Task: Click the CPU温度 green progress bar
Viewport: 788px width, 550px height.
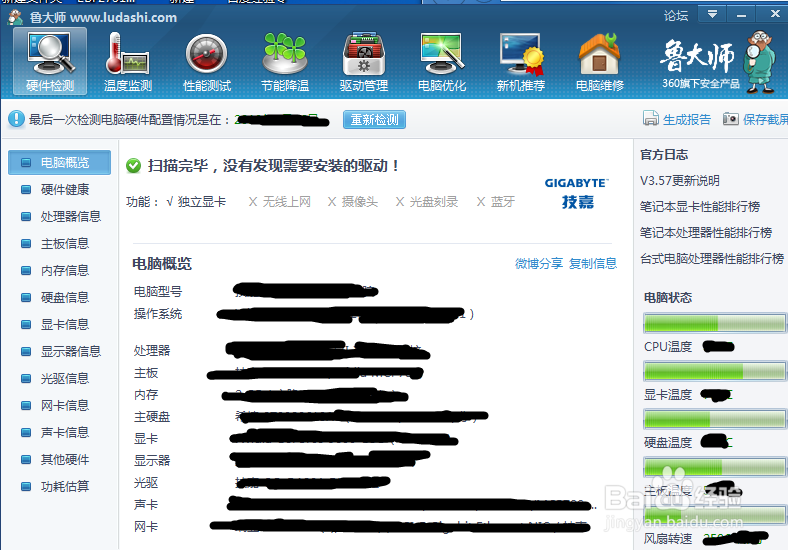Action: point(714,323)
